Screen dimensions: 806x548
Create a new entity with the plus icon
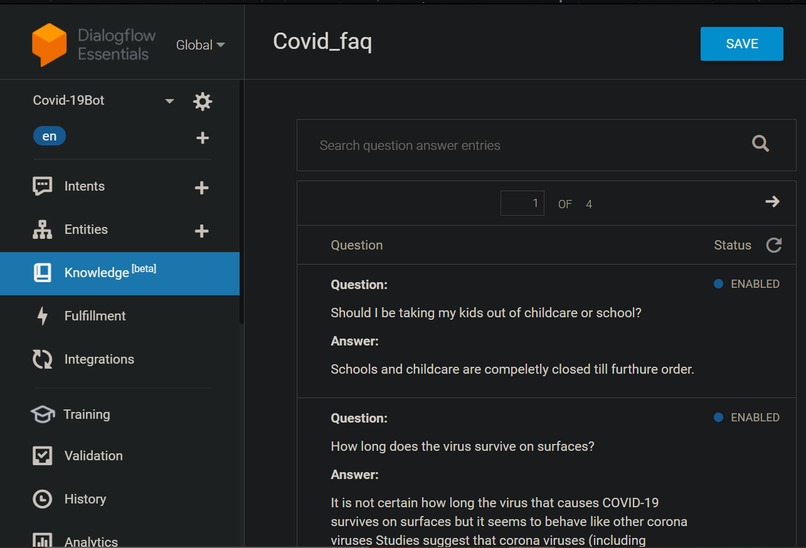(202, 231)
